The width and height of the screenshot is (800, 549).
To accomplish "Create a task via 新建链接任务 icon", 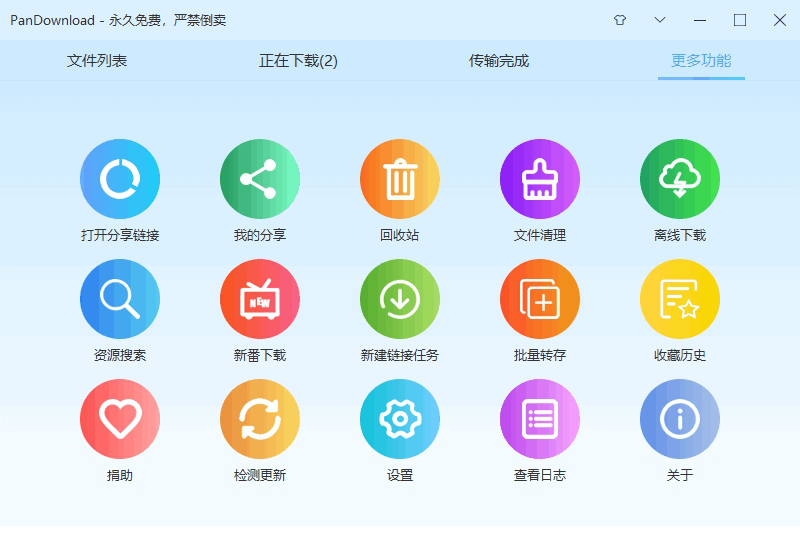I will (400, 299).
